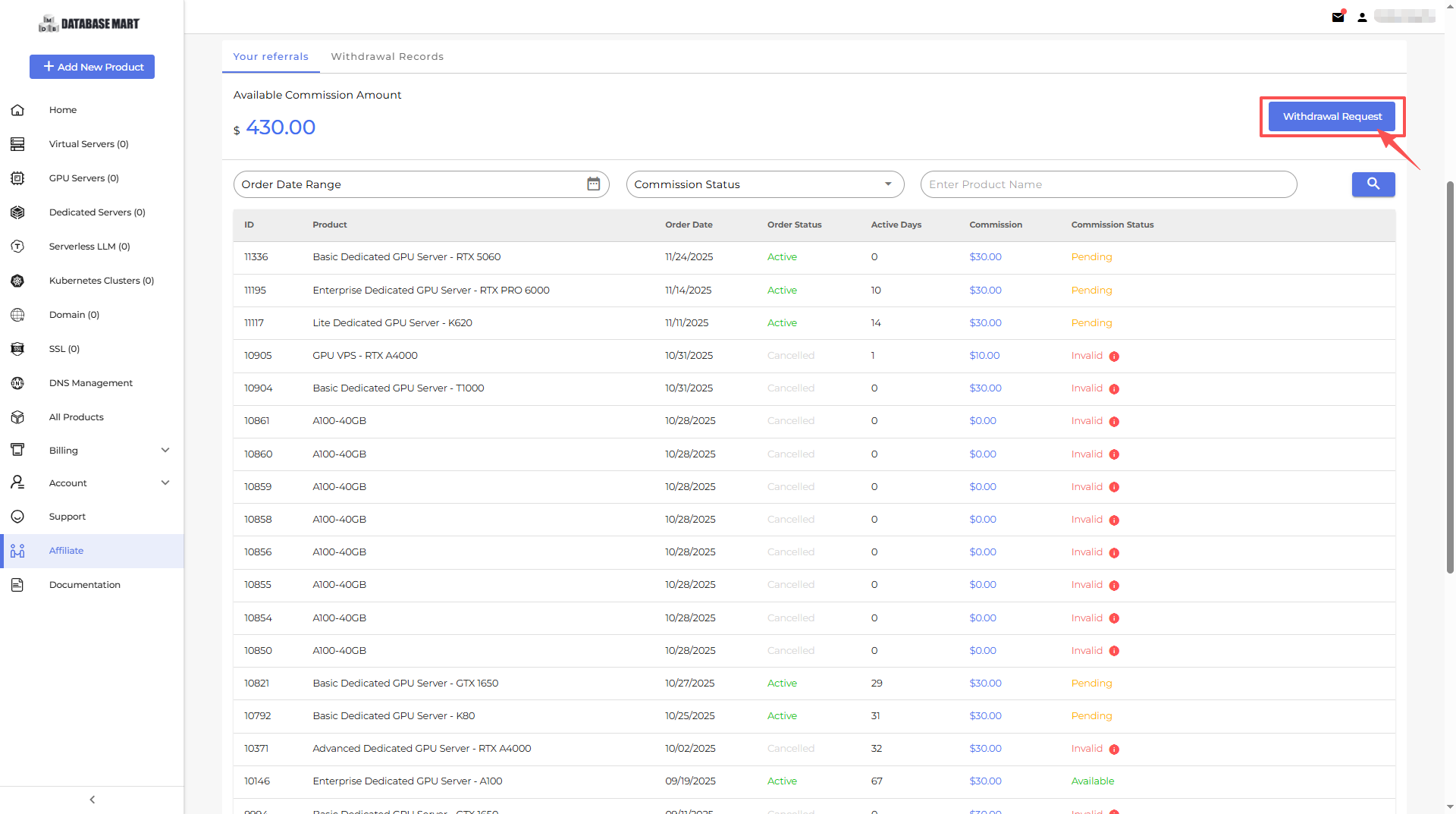Click info icon for order 10905
Image resolution: width=1456 pixels, height=814 pixels.
[1114, 357]
